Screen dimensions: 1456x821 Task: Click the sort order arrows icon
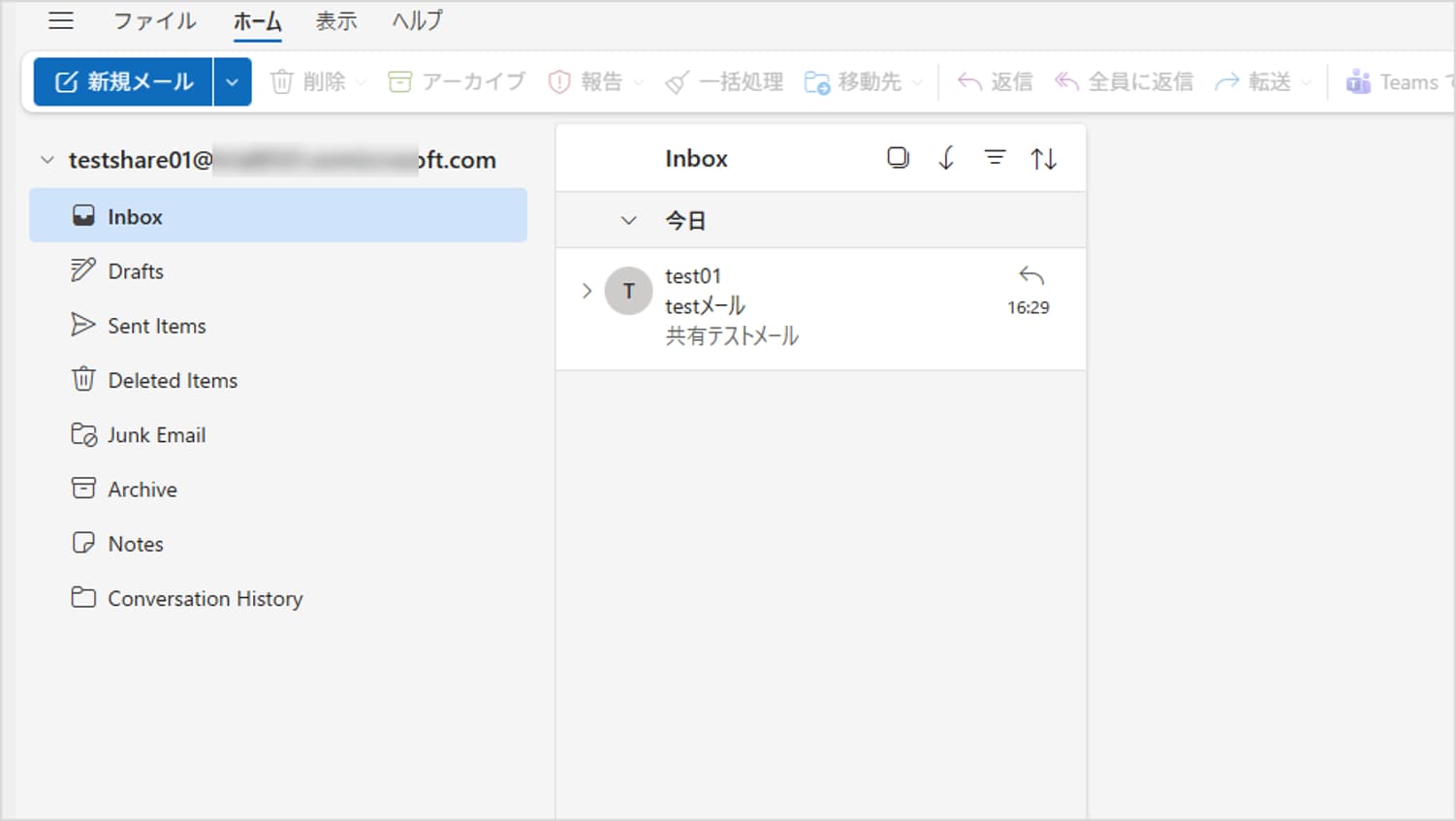1044,158
